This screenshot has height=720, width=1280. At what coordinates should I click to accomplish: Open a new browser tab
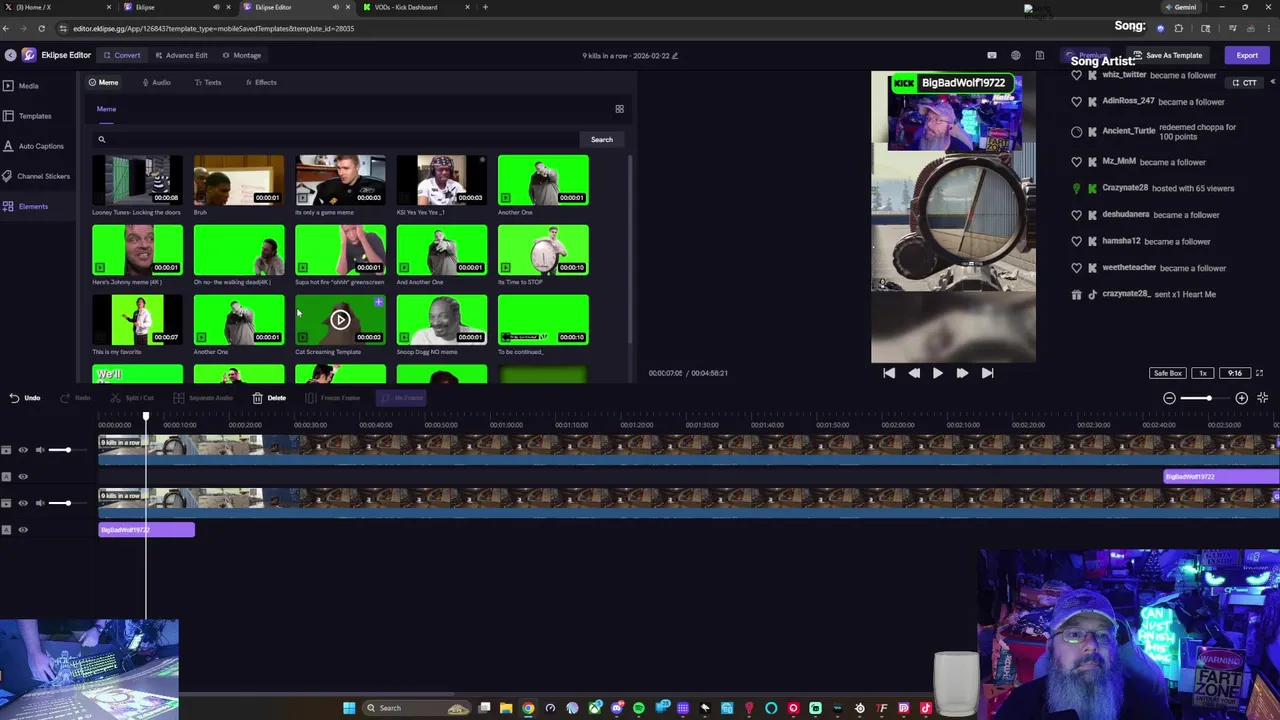point(486,7)
